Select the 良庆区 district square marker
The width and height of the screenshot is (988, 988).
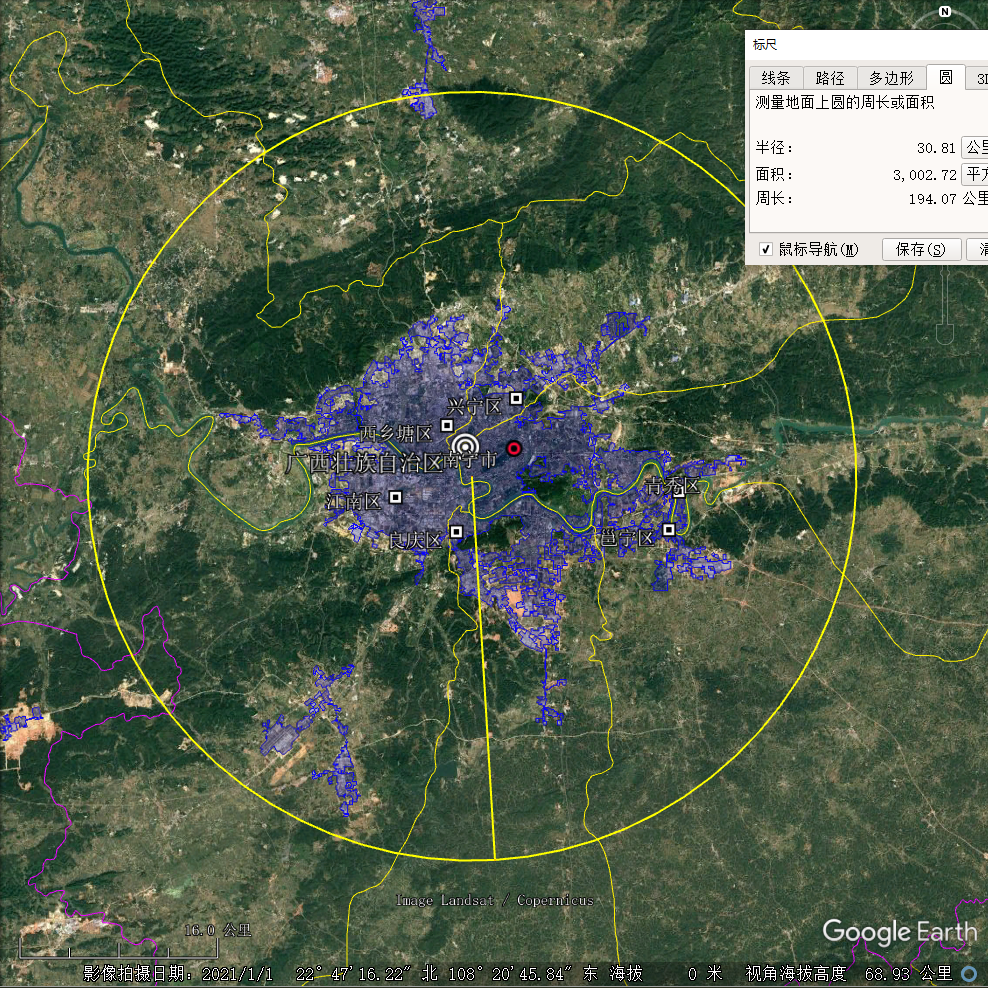456,532
